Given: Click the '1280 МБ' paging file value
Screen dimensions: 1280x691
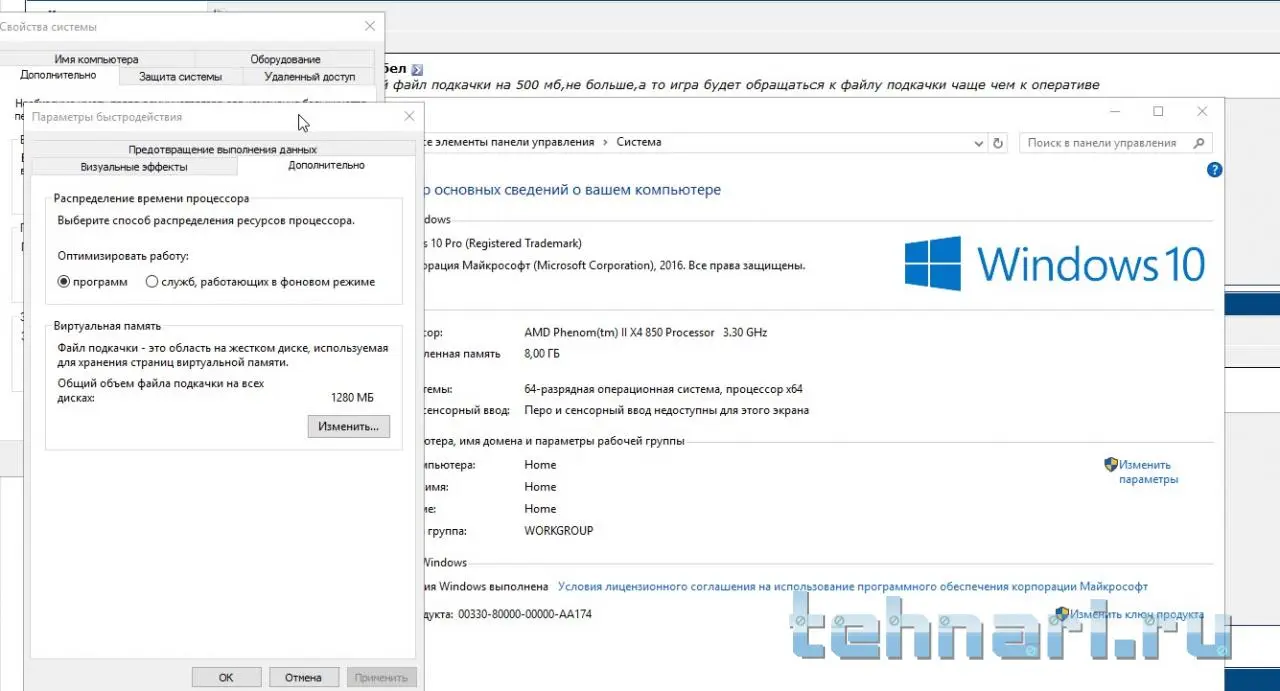Looking at the screenshot, I should pos(352,397).
